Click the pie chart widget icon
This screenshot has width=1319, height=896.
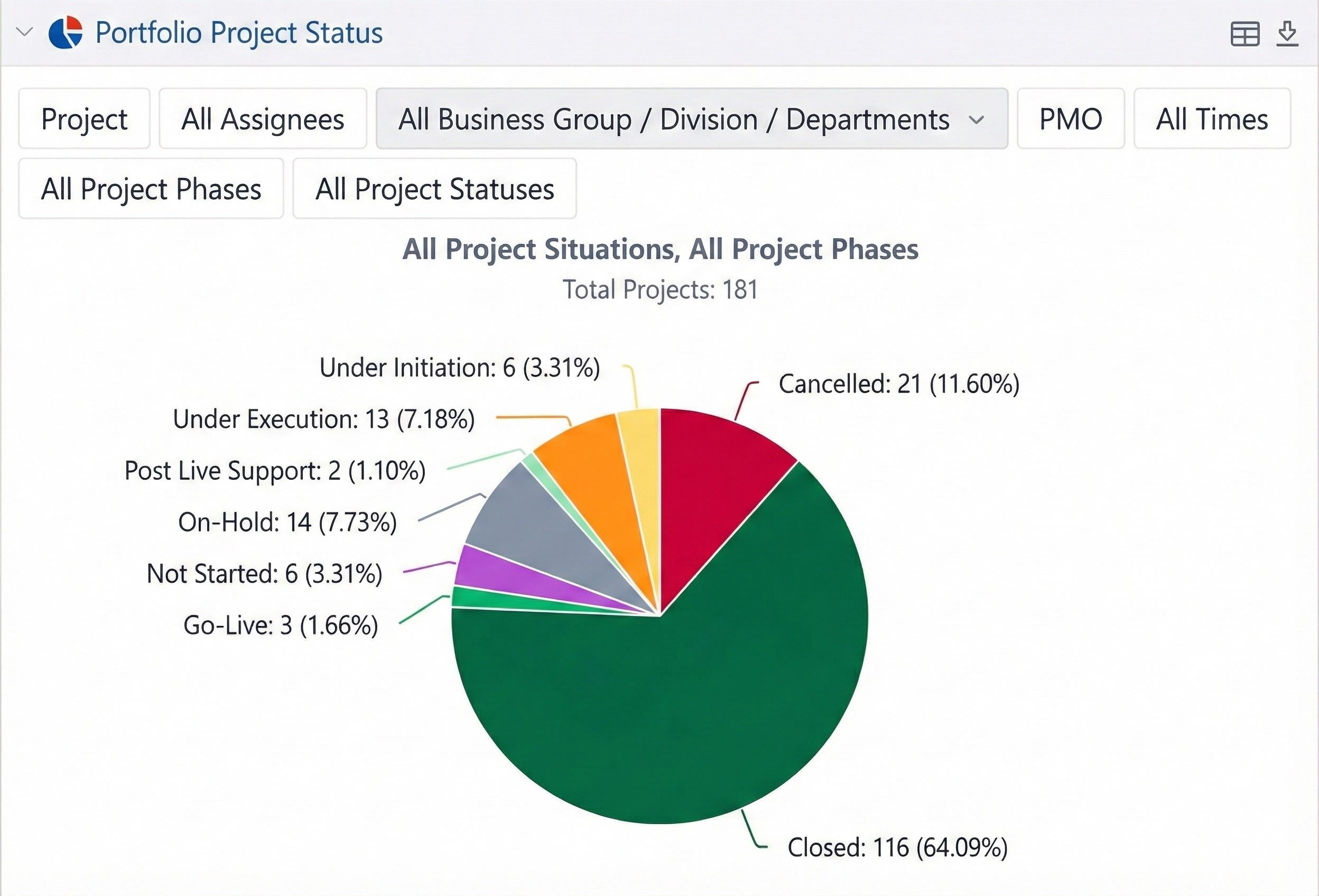tap(66, 32)
